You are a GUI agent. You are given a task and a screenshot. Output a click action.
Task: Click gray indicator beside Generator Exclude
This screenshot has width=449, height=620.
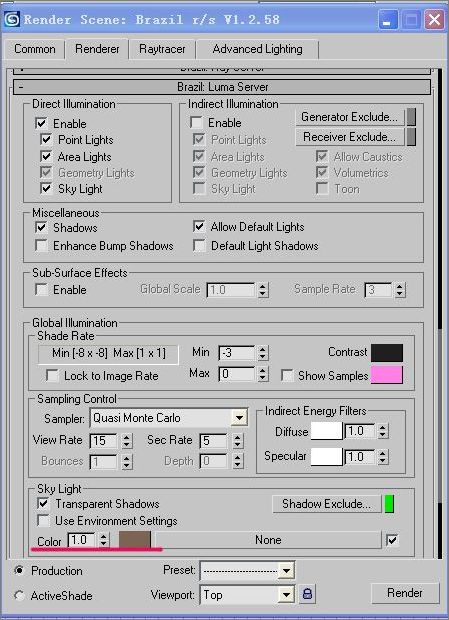[x=411, y=117]
